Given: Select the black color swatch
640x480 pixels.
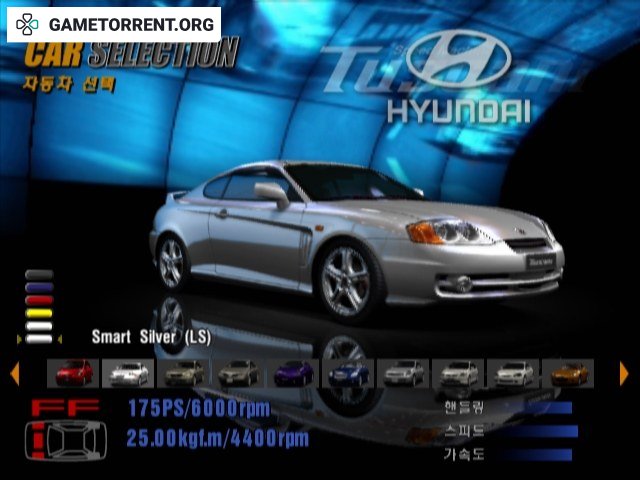Looking at the screenshot, I should pos(39,274).
